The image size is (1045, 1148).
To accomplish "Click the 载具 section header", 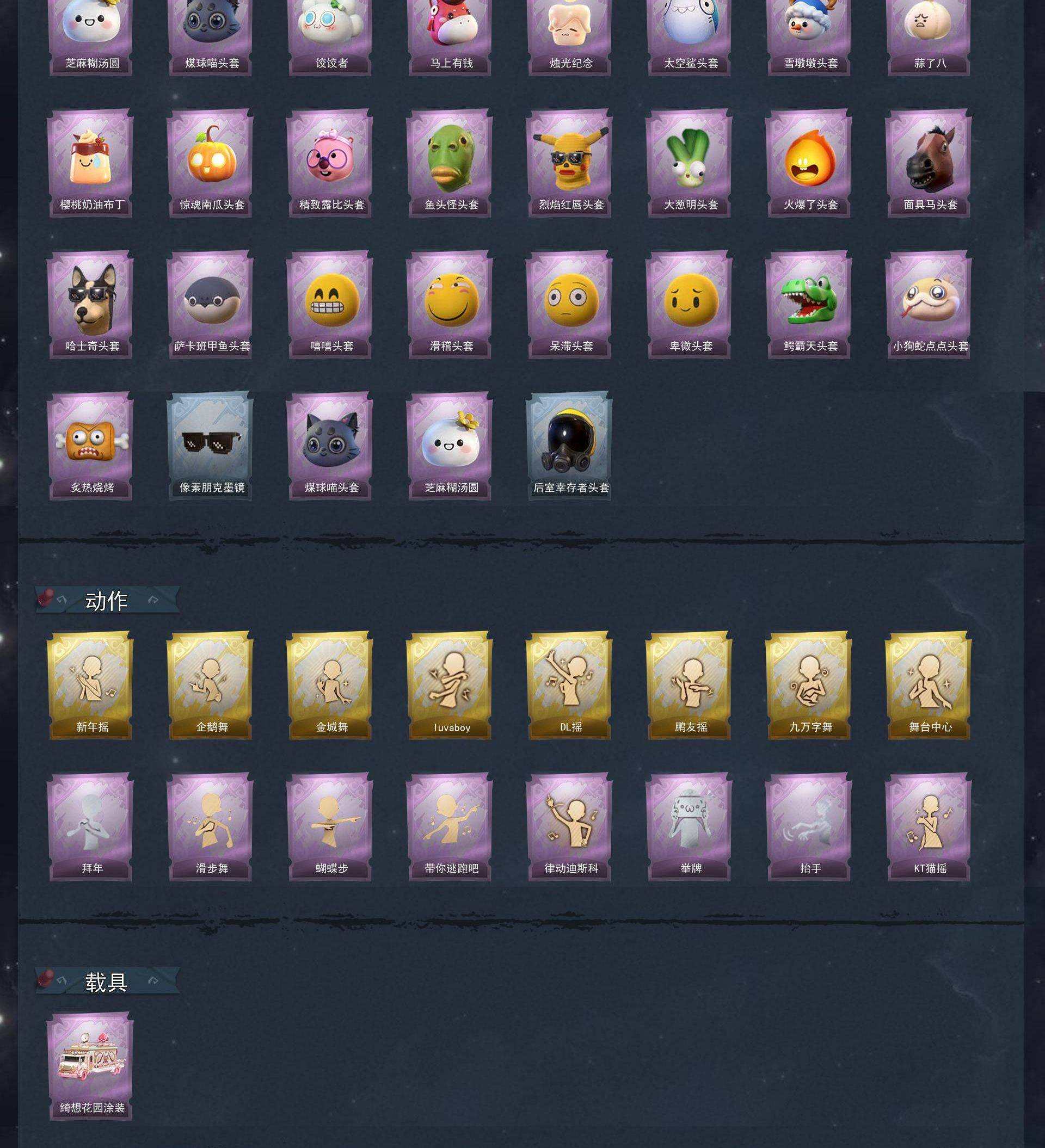I will pyautogui.click(x=107, y=982).
